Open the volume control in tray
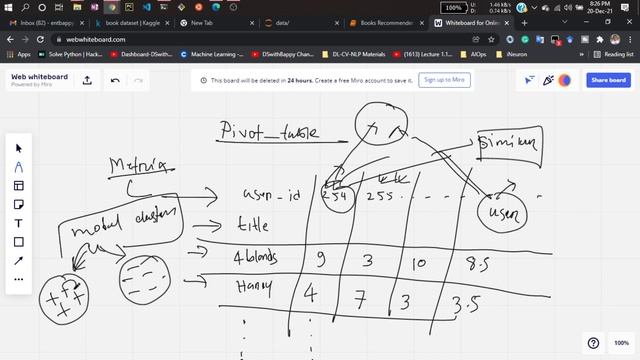This screenshot has width=640, height=360. tap(568, 7)
